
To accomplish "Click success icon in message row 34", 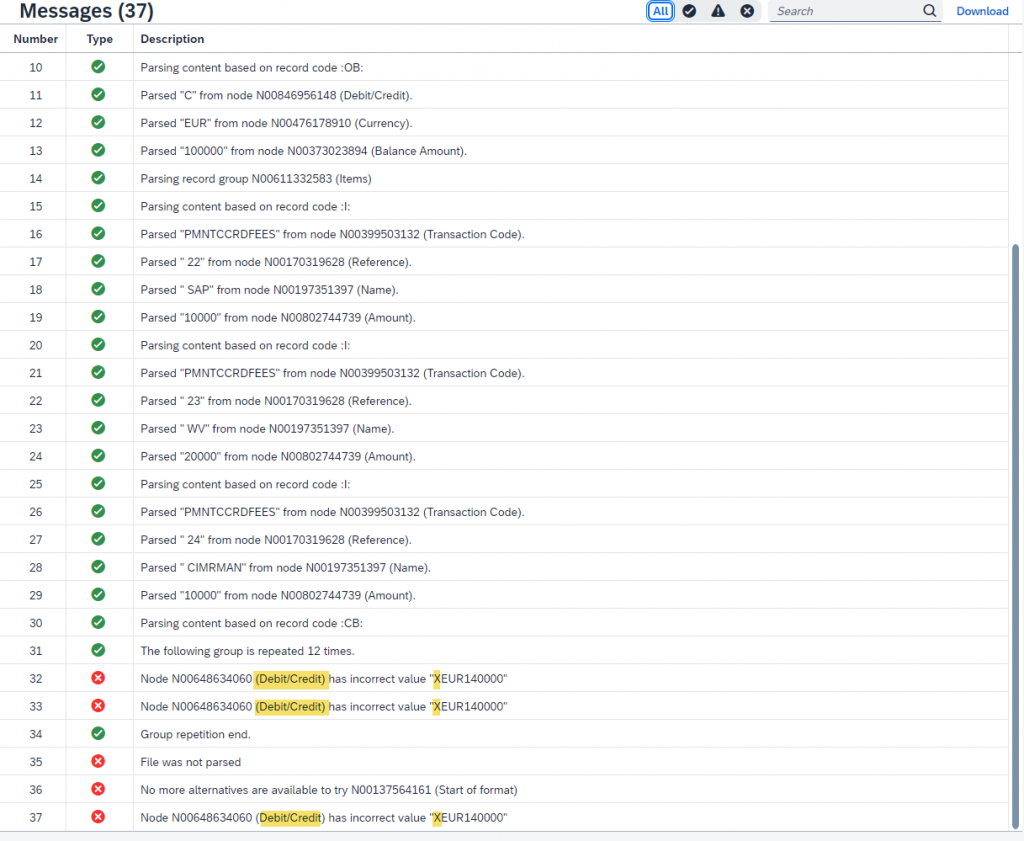I will coord(98,733).
